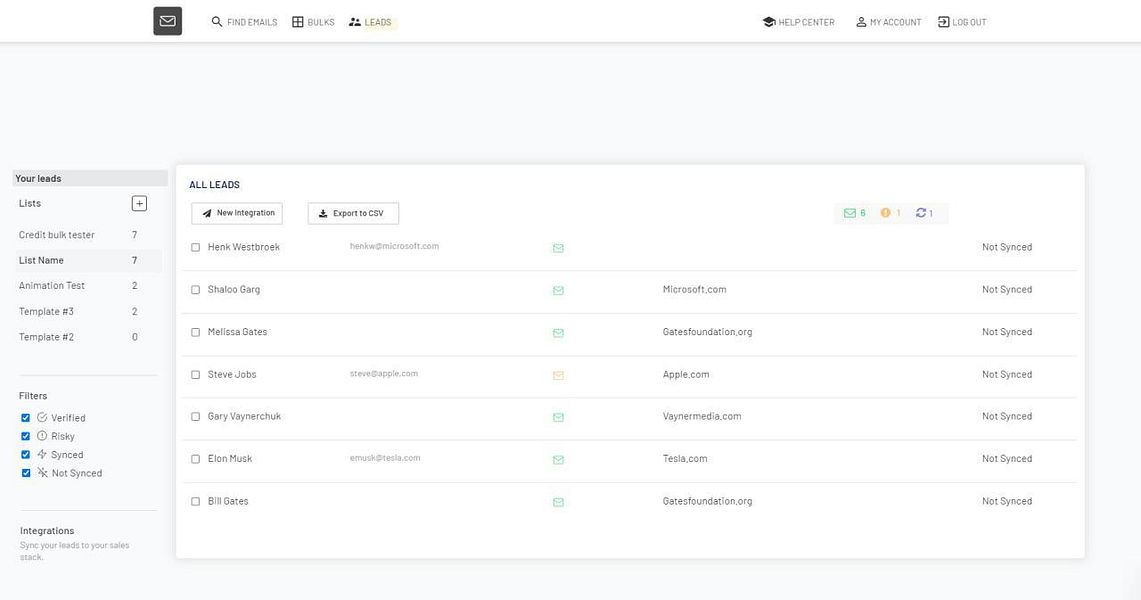Check the Steve Jobs row checkbox

point(195,375)
